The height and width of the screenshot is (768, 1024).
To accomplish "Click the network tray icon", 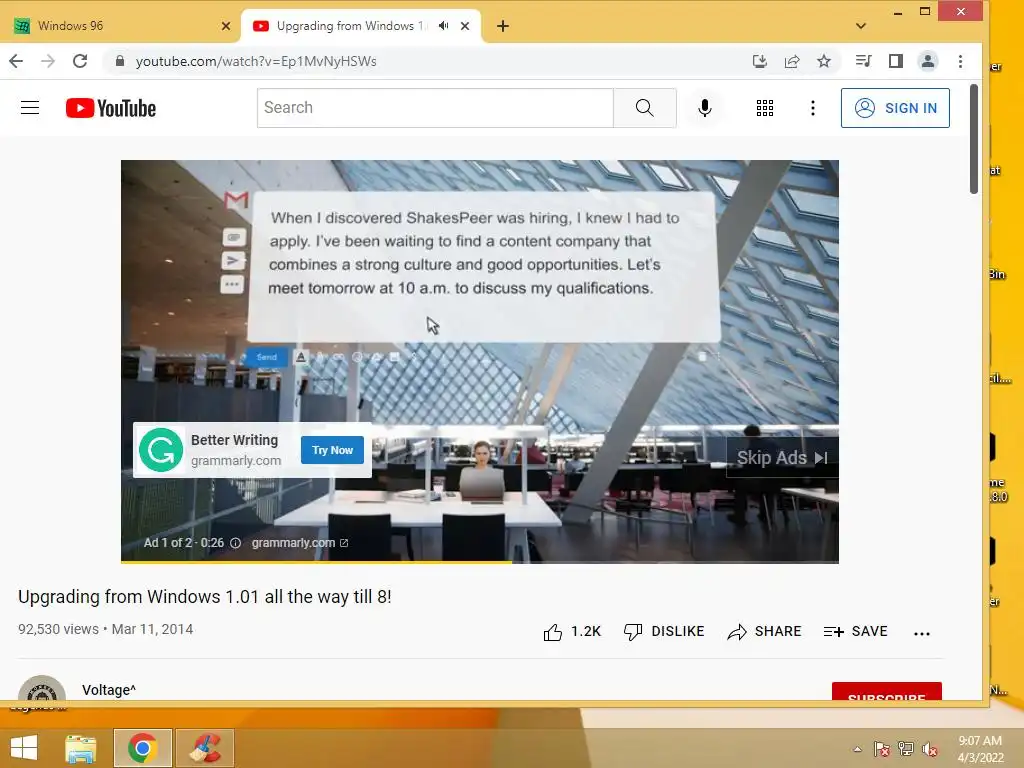I will click(906, 749).
